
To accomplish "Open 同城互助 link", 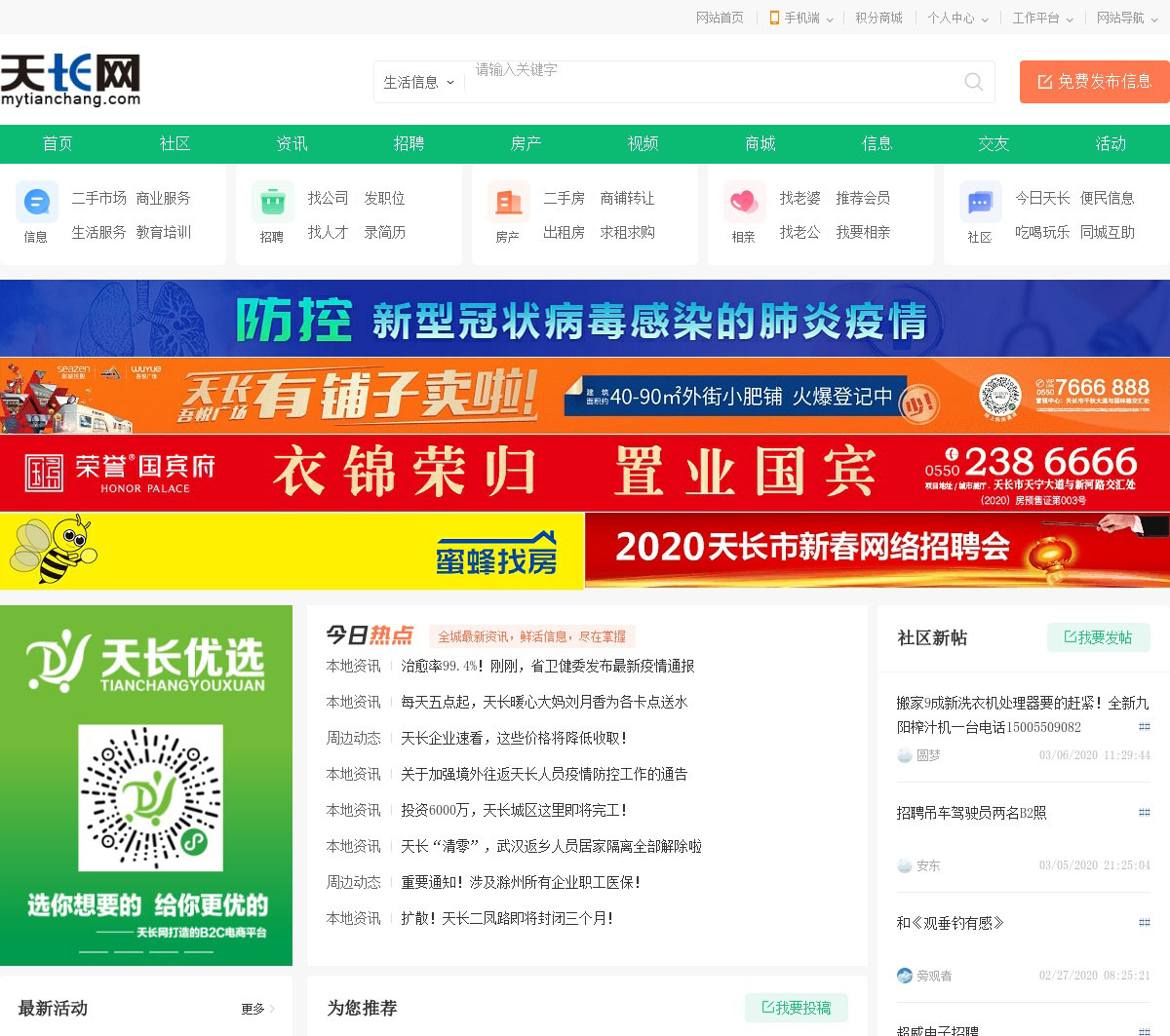I will point(1108,232).
